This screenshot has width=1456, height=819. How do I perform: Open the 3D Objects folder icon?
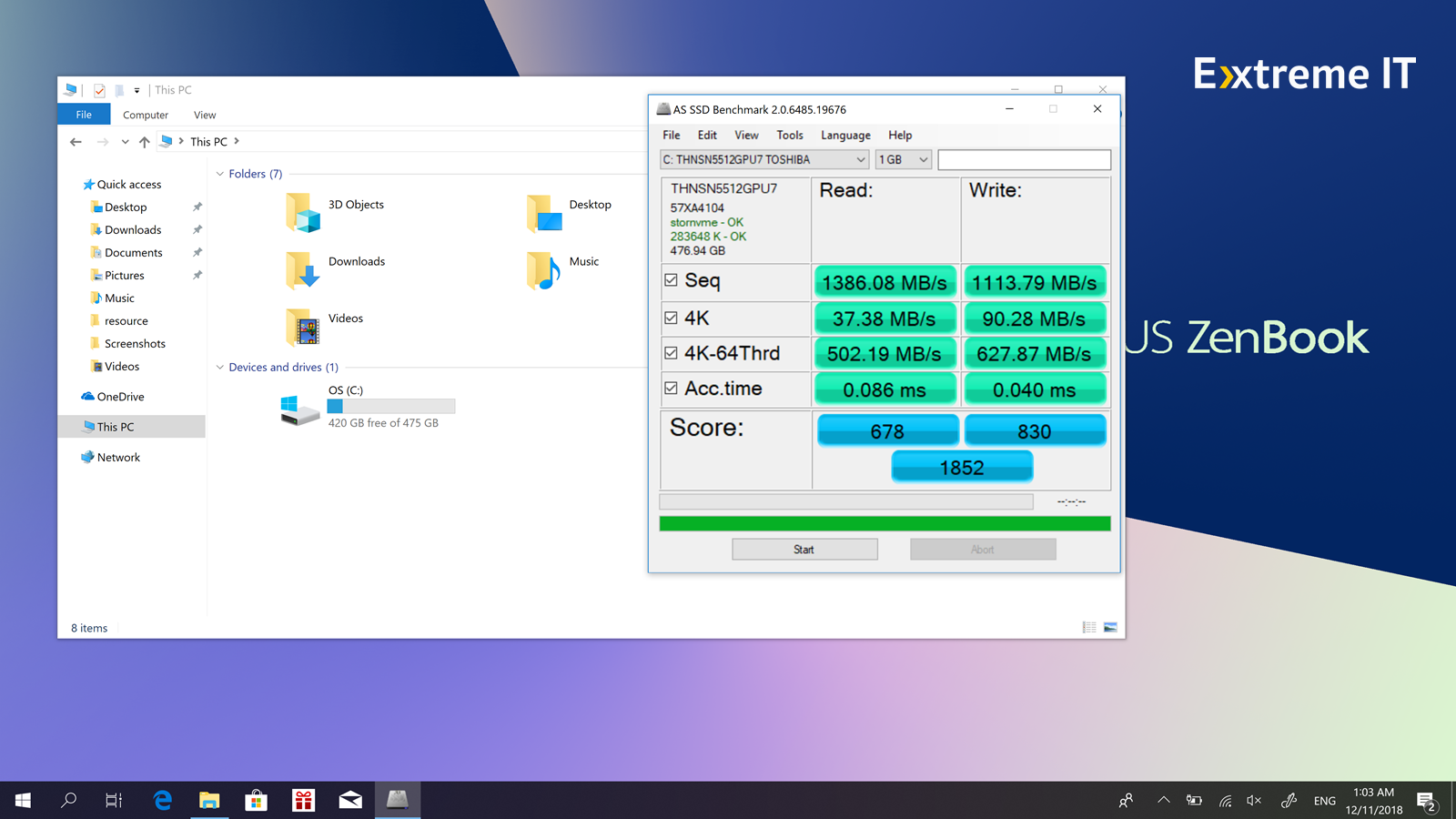click(303, 213)
